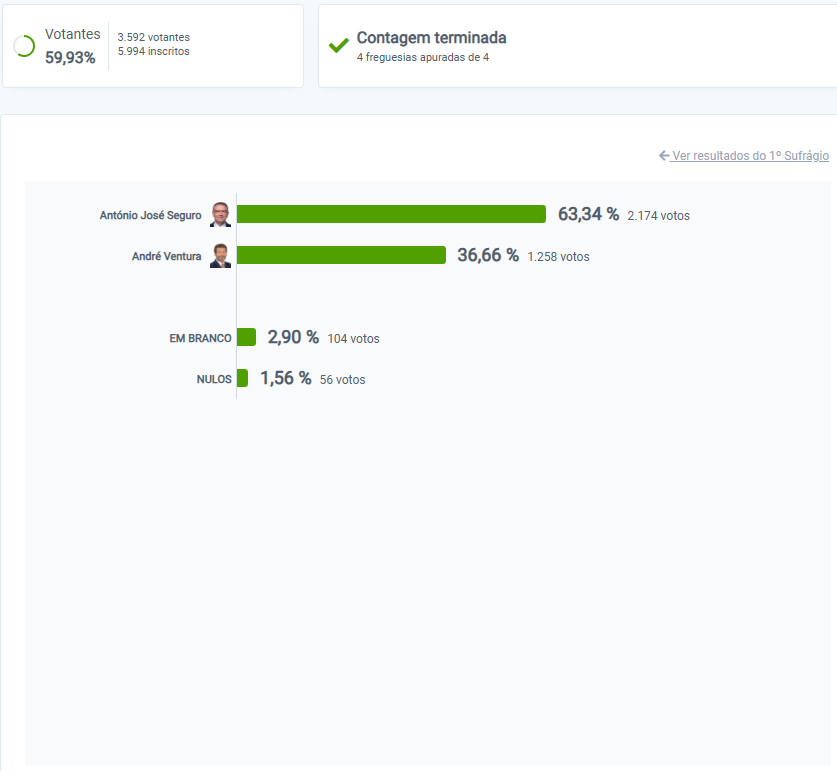Select the 36,66 % result value
This screenshot has width=837, height=771.
point(488,255)
